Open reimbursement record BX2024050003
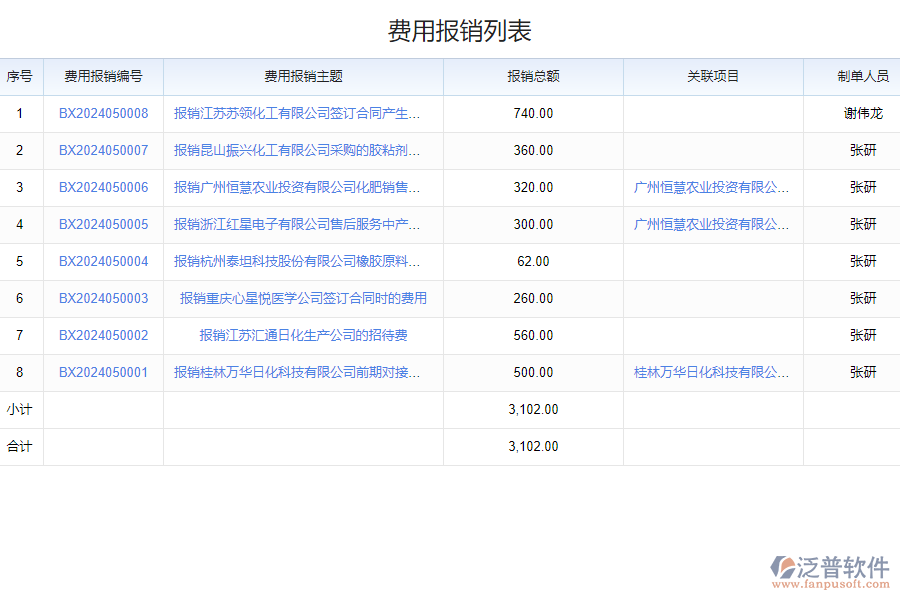This screenshot has height=600, width=900. pyautogui.click(x=104, y=298)
